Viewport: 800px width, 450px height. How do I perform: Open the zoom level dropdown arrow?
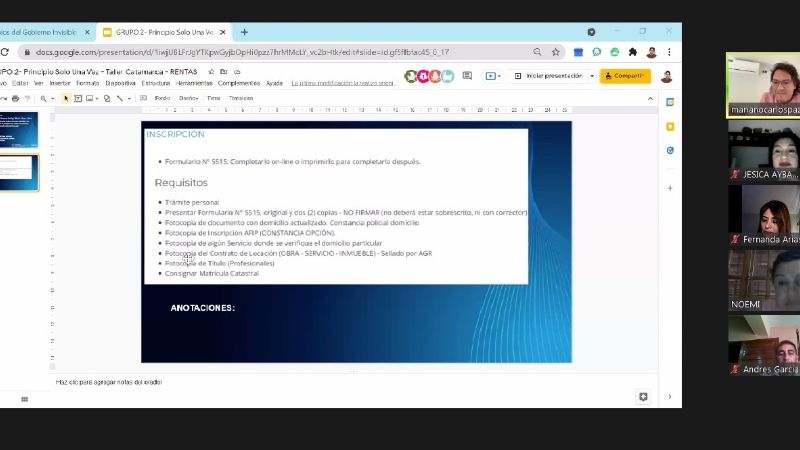pos(53,98)
